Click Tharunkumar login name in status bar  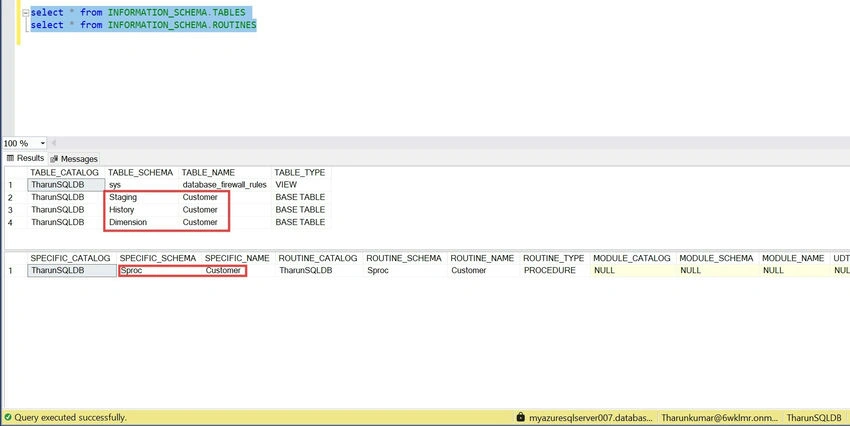[719, 417]
